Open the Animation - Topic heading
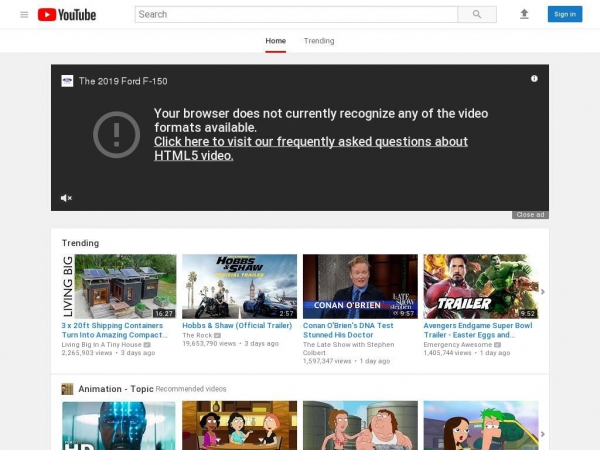The height and width of the screenshot is (450, 600). coord(116,389)
